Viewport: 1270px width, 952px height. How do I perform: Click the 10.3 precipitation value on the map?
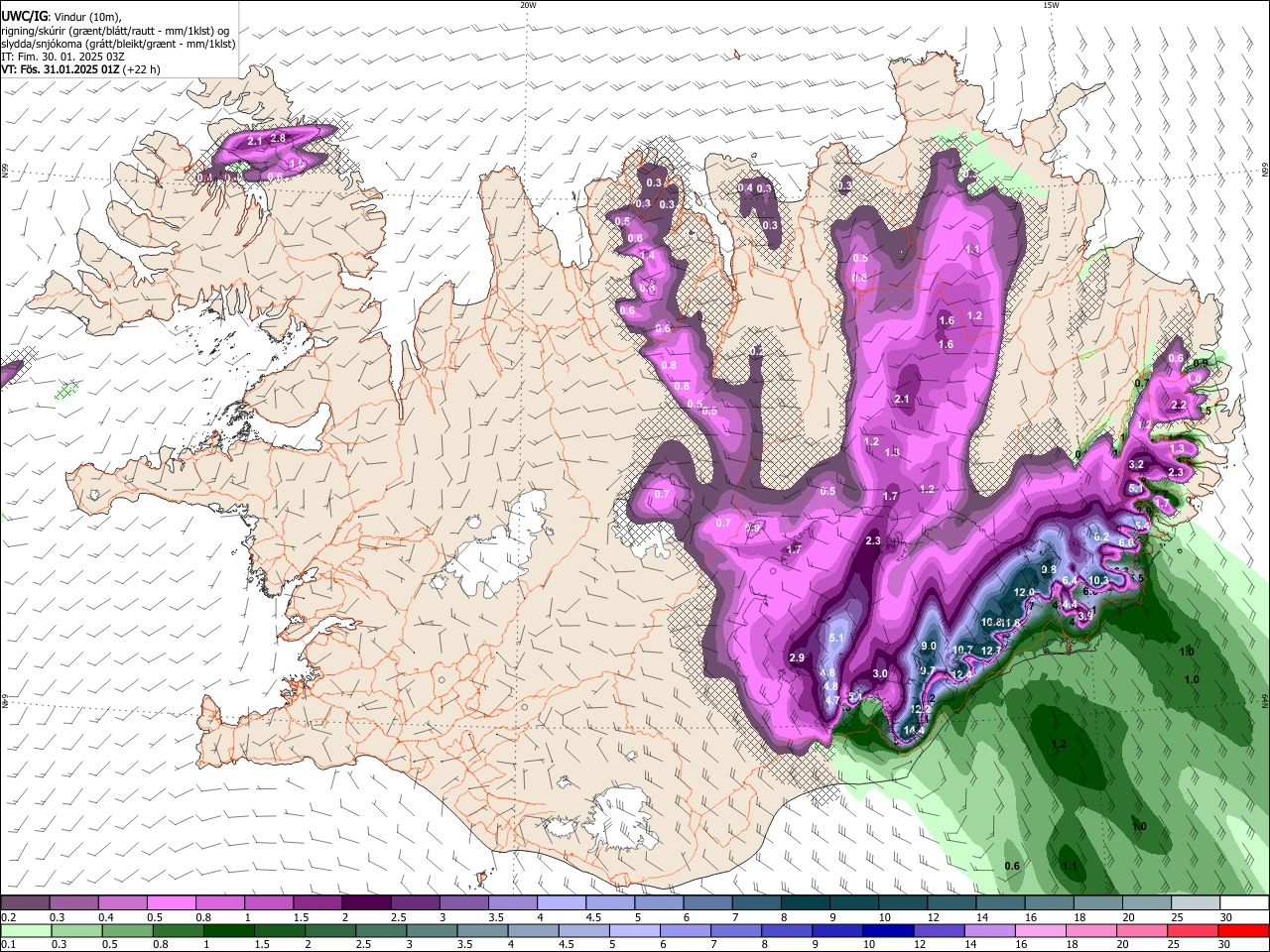coord(1098,580)
